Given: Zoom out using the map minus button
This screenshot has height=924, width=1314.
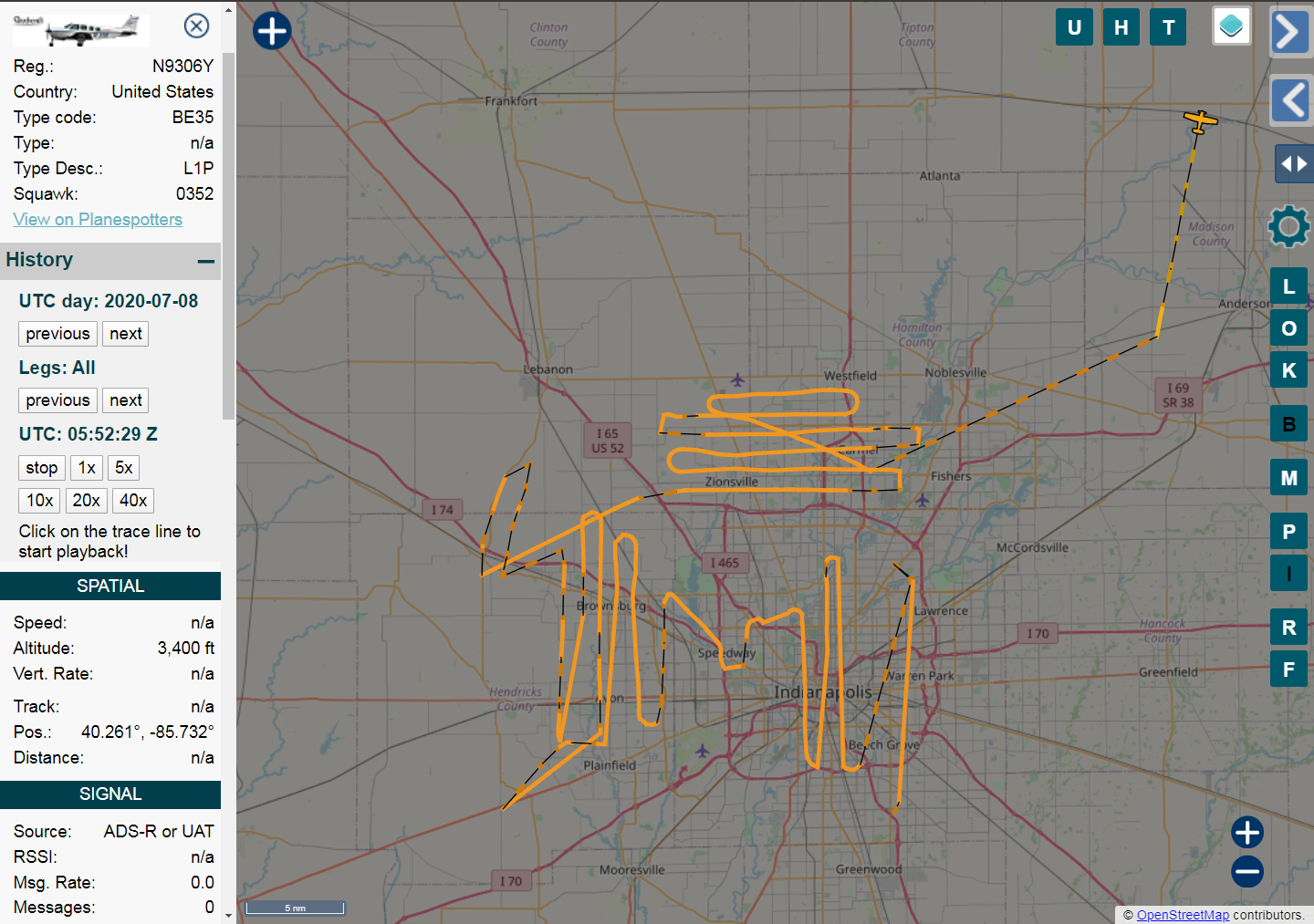Looking at the screenshot, I should coord(1246,872).
